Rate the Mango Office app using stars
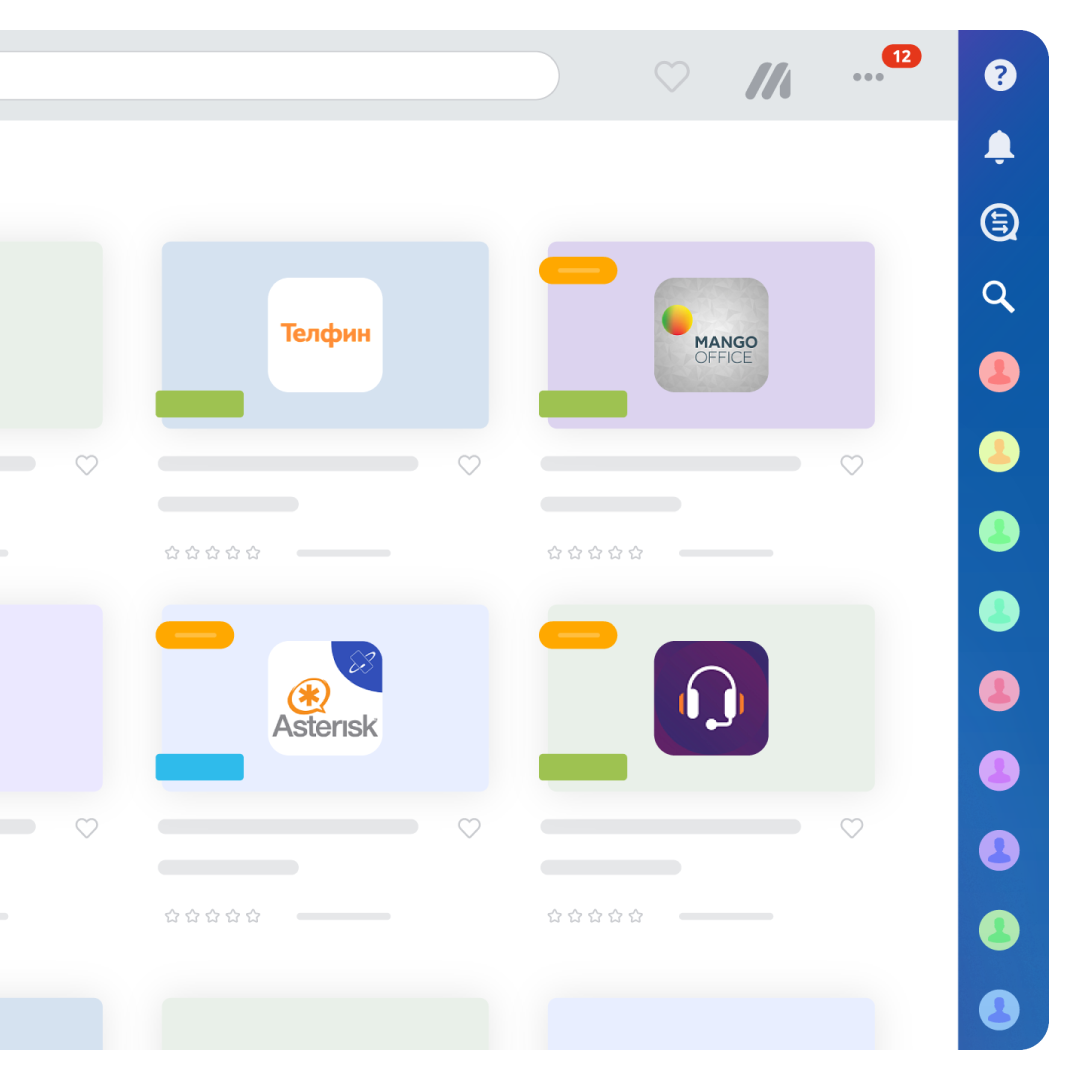 tap(595, 552)
